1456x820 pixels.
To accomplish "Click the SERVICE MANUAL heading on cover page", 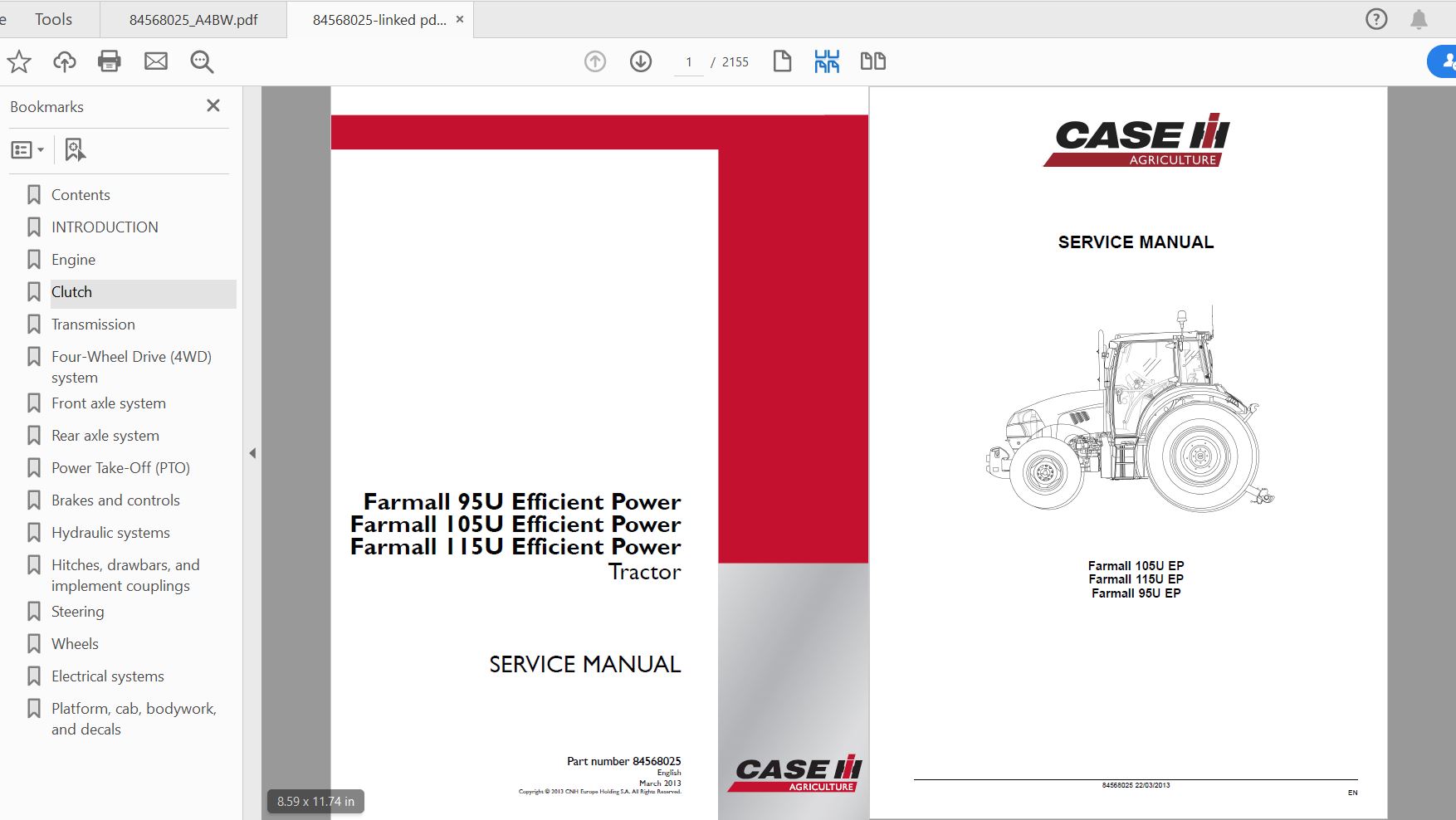I will click(x=584, y=665).
